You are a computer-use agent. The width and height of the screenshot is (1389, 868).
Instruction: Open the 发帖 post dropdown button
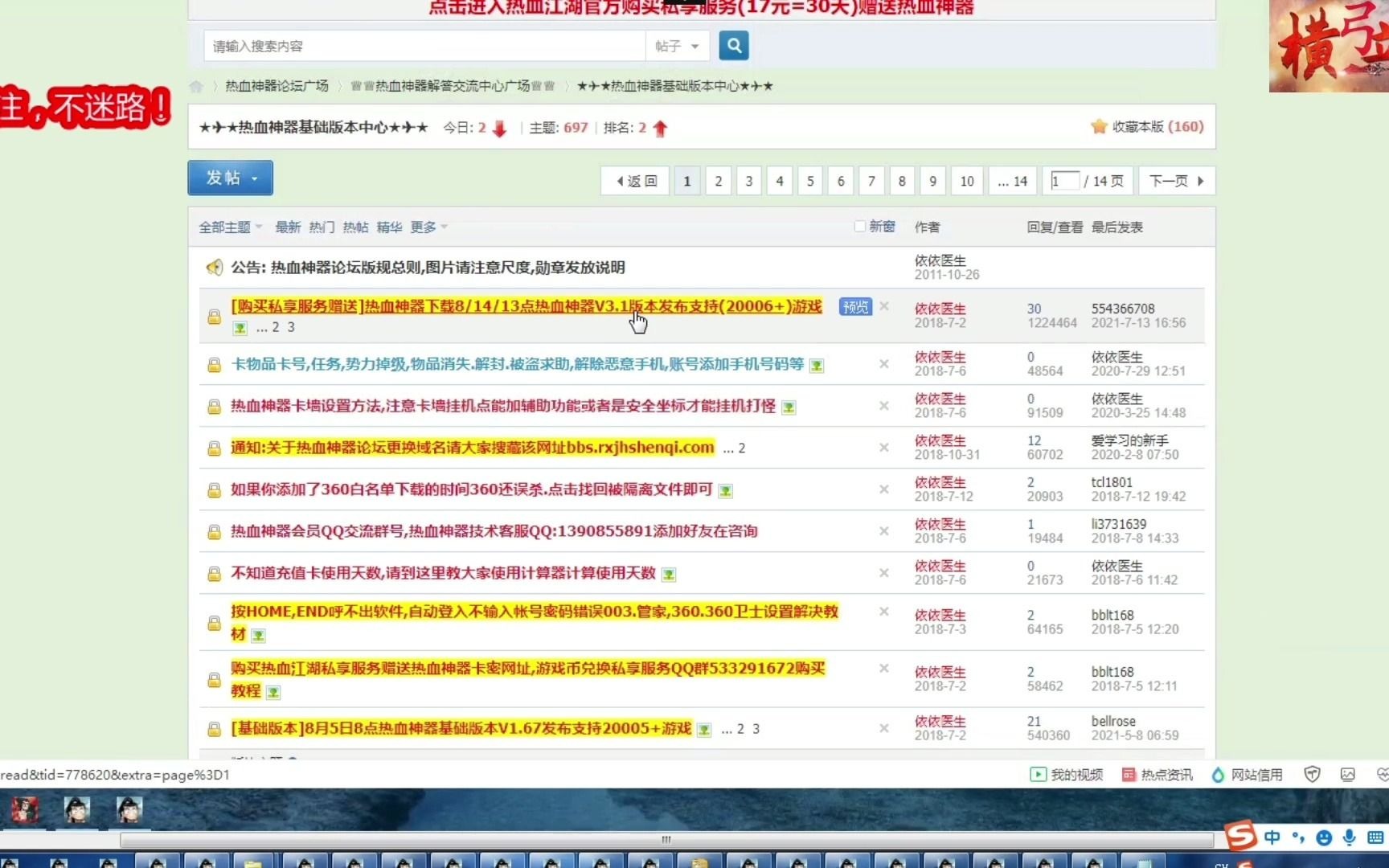(231, 178)
